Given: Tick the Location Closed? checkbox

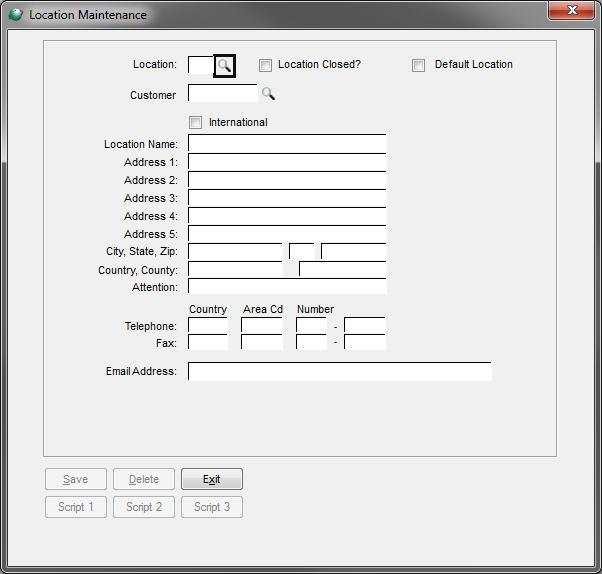Looking at the screenshot, I should [x=265, y=65].
